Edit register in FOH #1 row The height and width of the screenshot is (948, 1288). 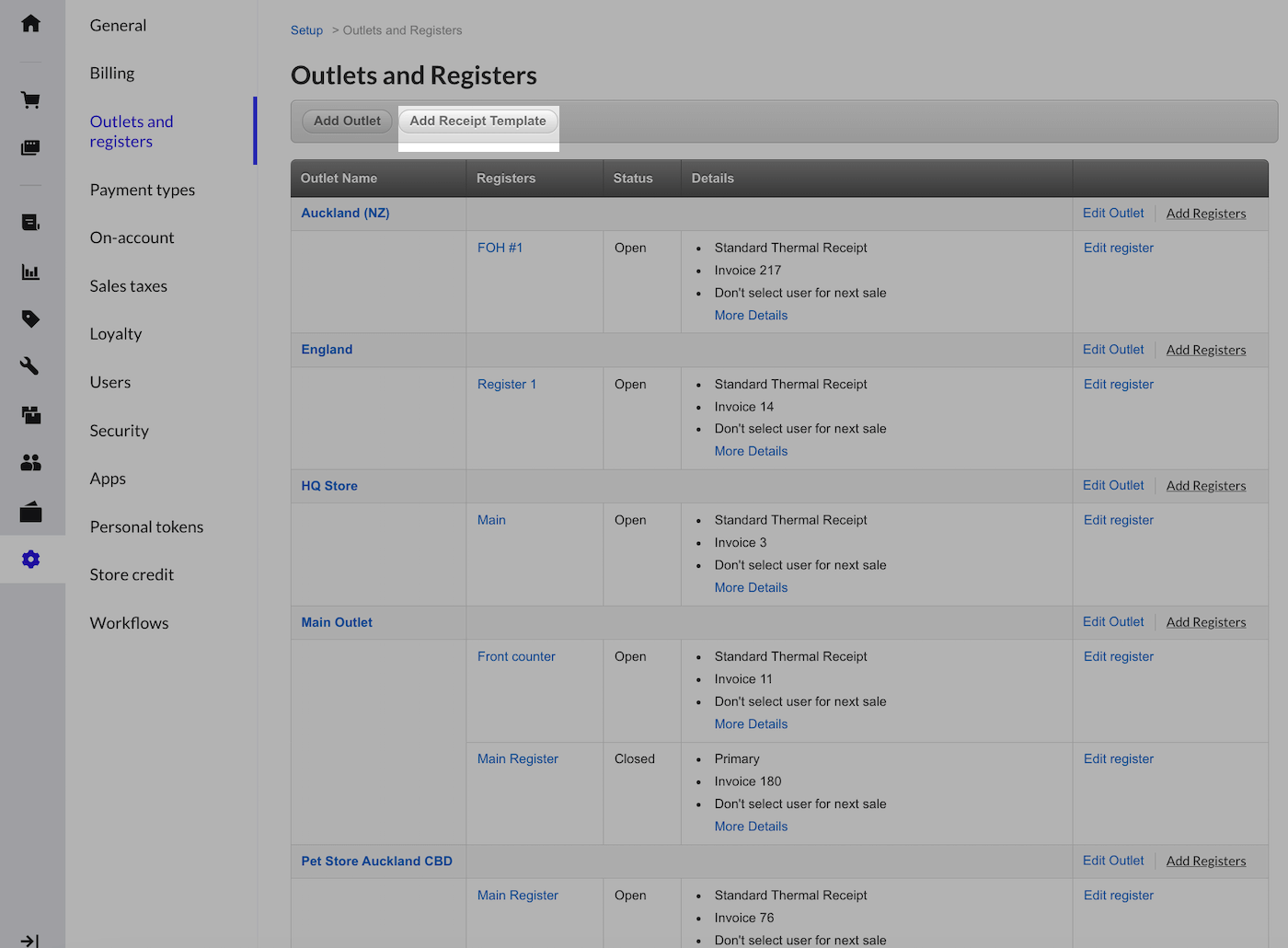coord(1118,248)
